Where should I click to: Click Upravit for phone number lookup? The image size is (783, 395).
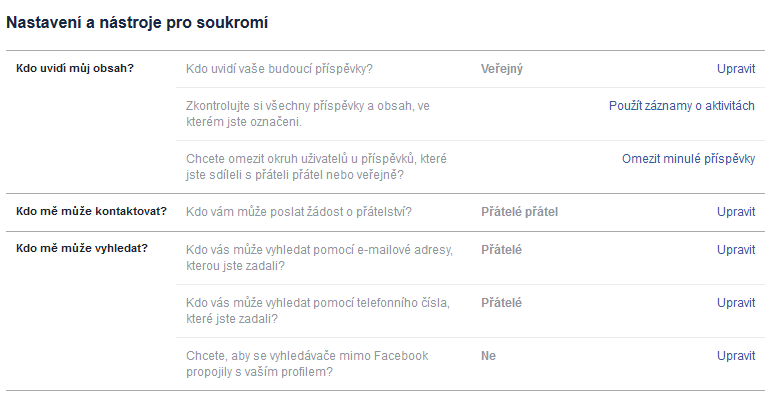pos(736,303)
